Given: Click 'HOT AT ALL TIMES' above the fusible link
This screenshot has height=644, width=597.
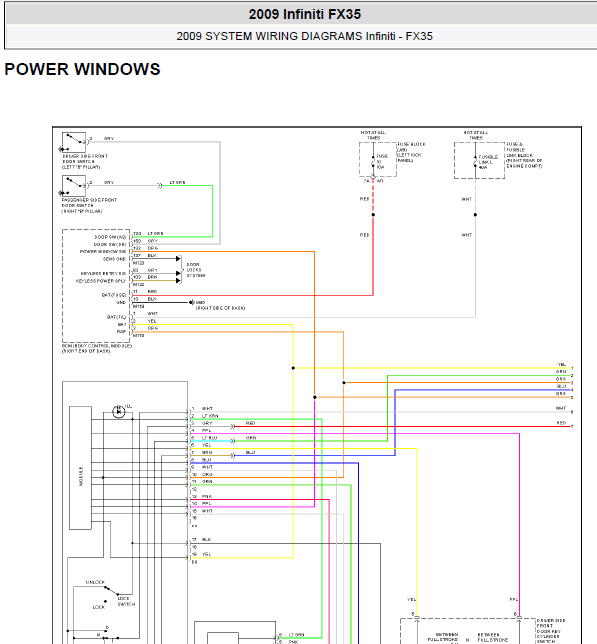Looking at the screenshot, I should tap(475, 135).
